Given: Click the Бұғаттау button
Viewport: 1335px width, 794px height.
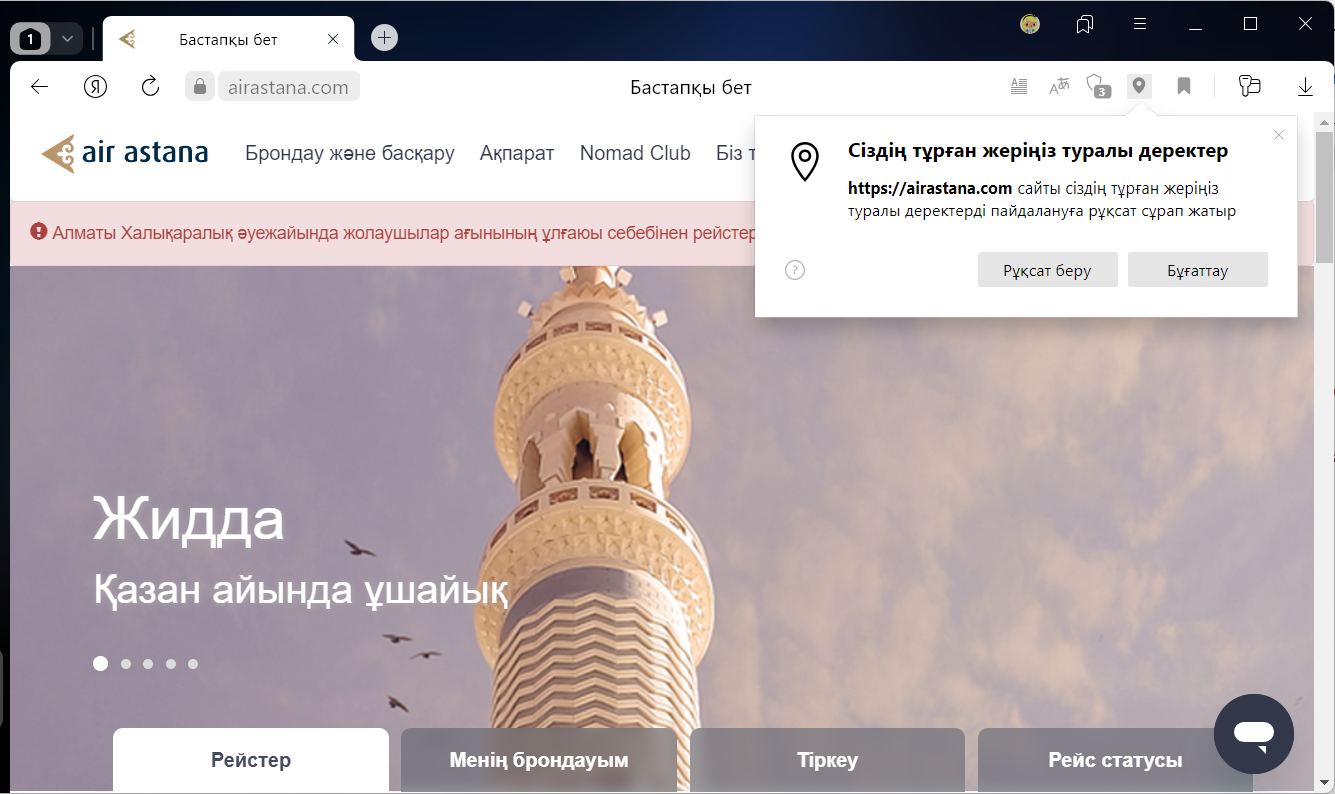Looking at the screenshot, I should coord(1197,270).
